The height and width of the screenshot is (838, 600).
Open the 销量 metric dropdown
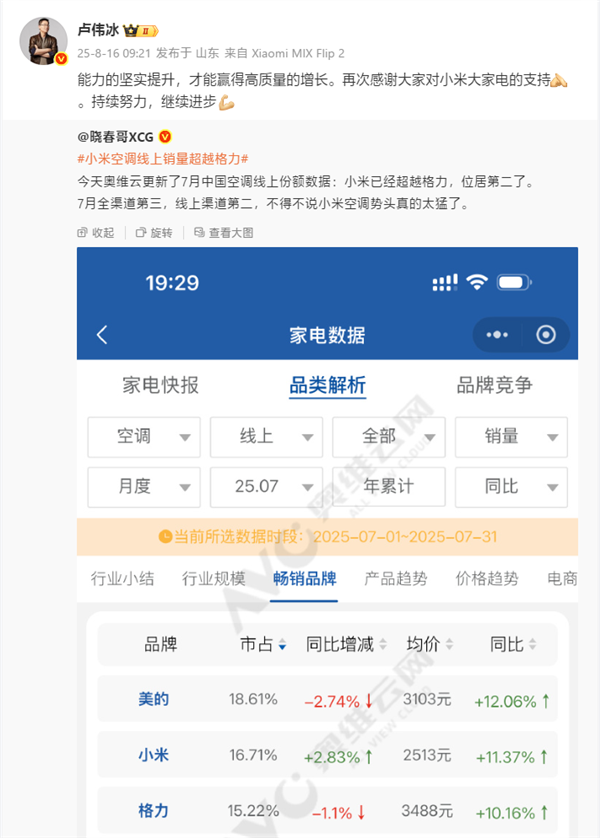(x=511, y=437)
